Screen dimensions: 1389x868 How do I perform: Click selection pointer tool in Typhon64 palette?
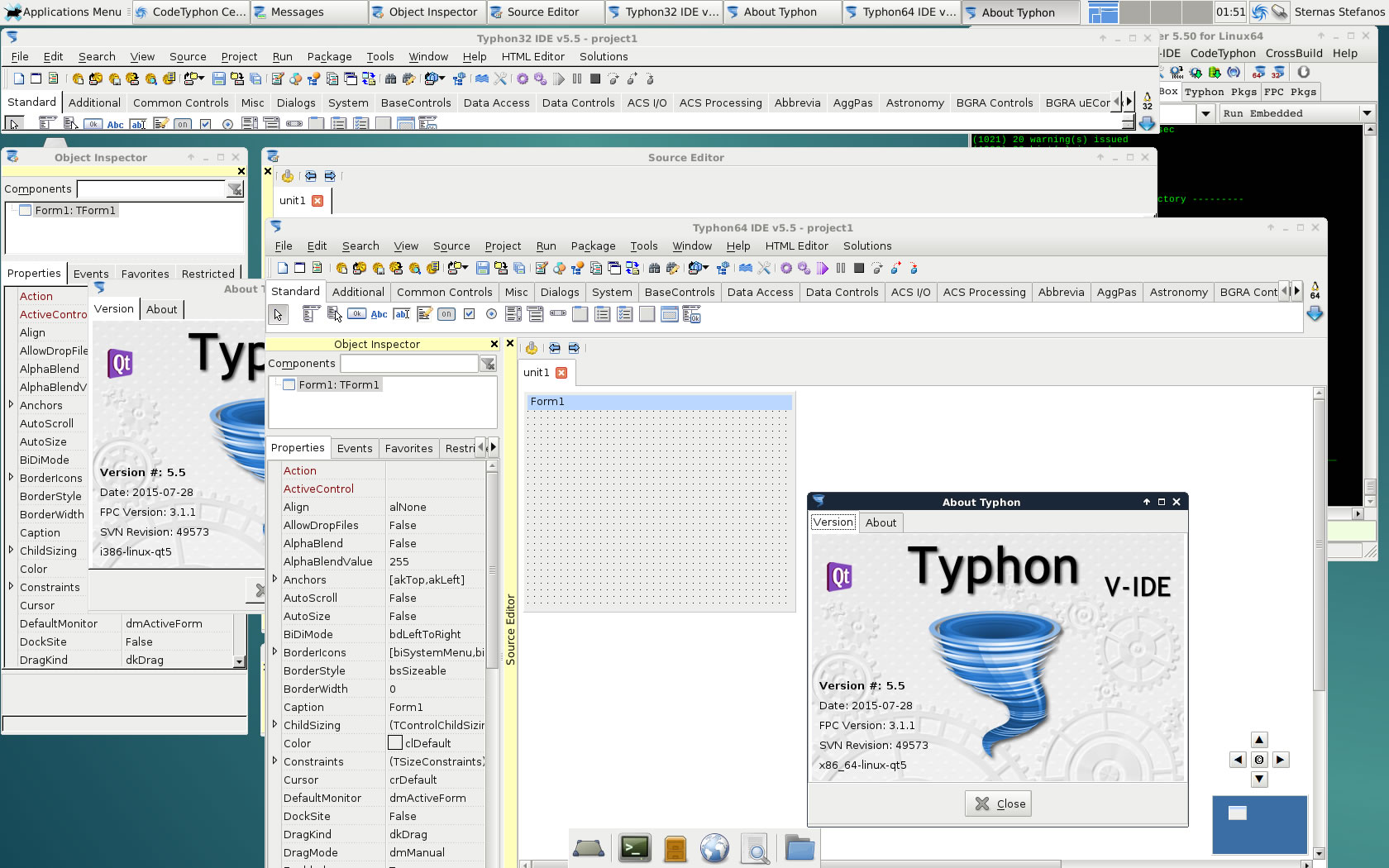tap(279, 314)
